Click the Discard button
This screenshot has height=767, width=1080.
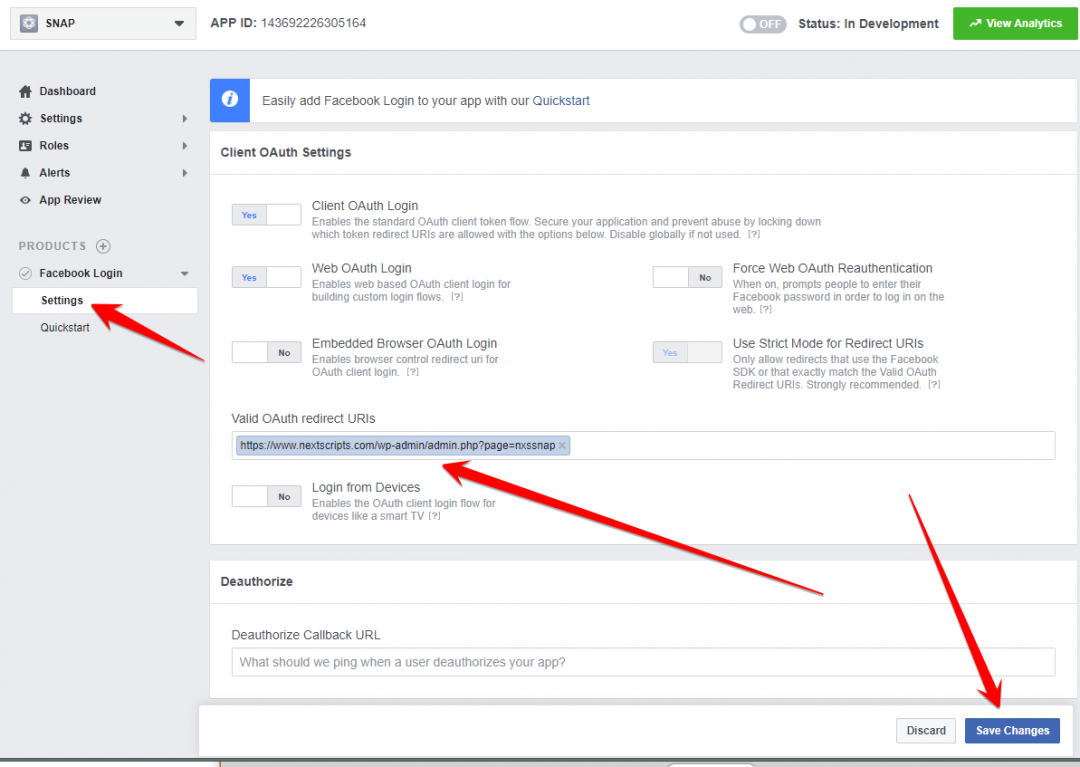(x=926, y=731)
